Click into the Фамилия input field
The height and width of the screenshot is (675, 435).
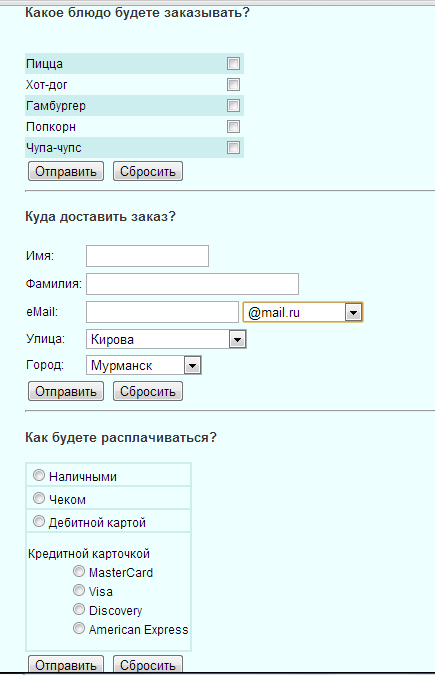(192, 284)
